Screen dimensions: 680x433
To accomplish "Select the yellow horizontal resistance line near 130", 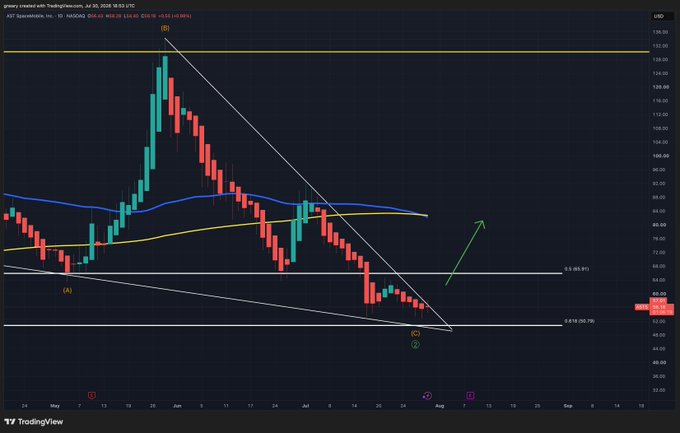I will click(327, 52).
